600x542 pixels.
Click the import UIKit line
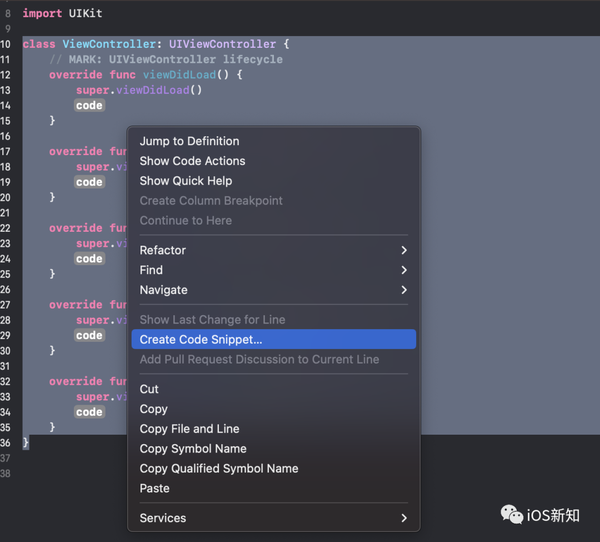click(62, 14)
